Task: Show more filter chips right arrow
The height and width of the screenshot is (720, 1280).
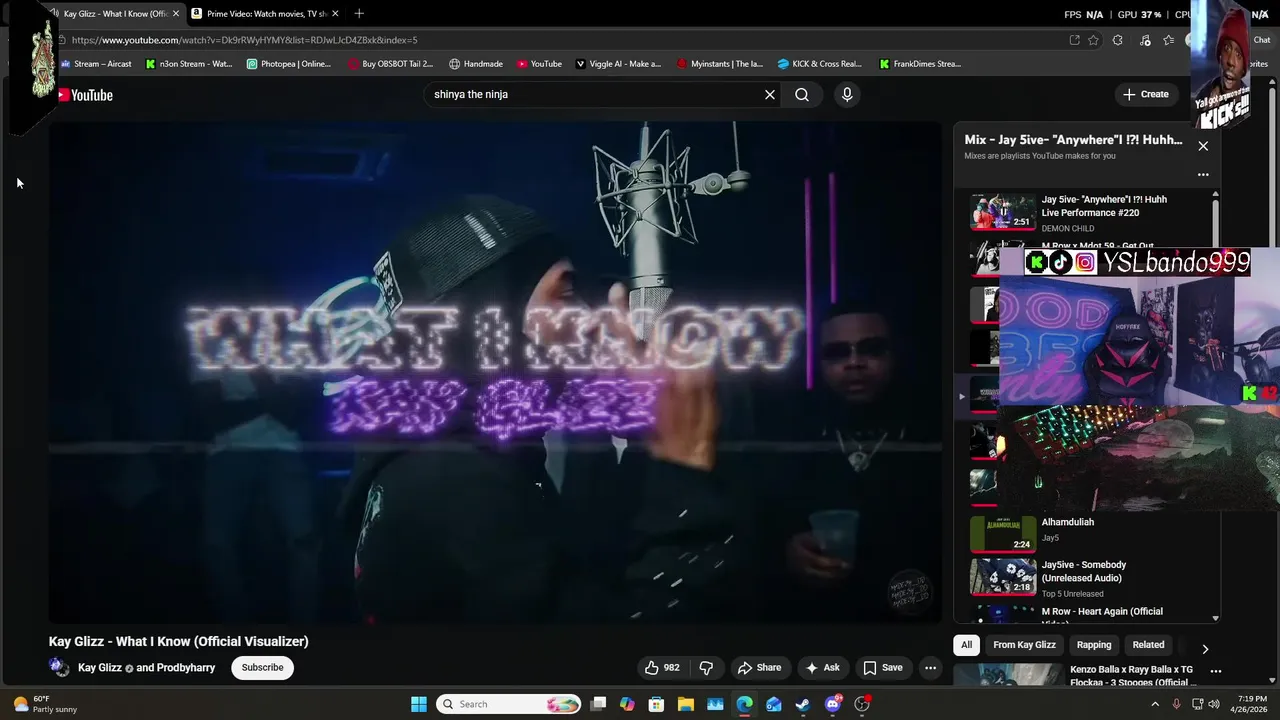Action: click(1205, 649)
